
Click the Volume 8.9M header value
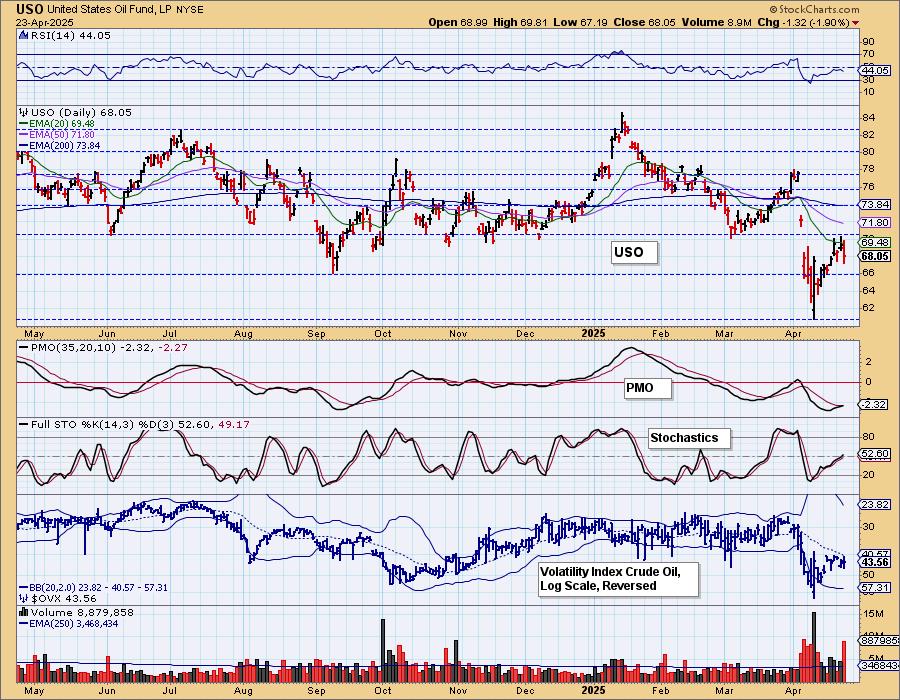pyautogui.click(x=717, y=22)
